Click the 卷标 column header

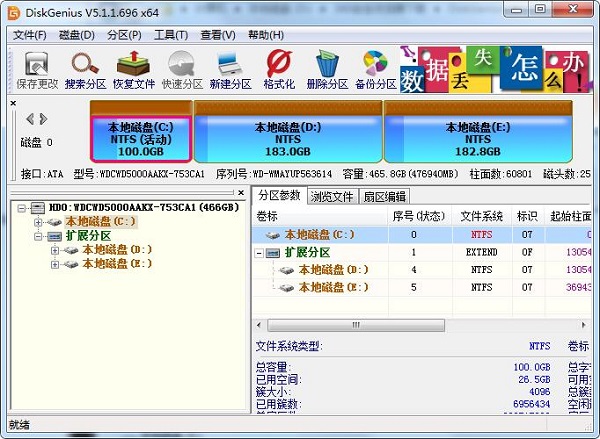[320, 217]
